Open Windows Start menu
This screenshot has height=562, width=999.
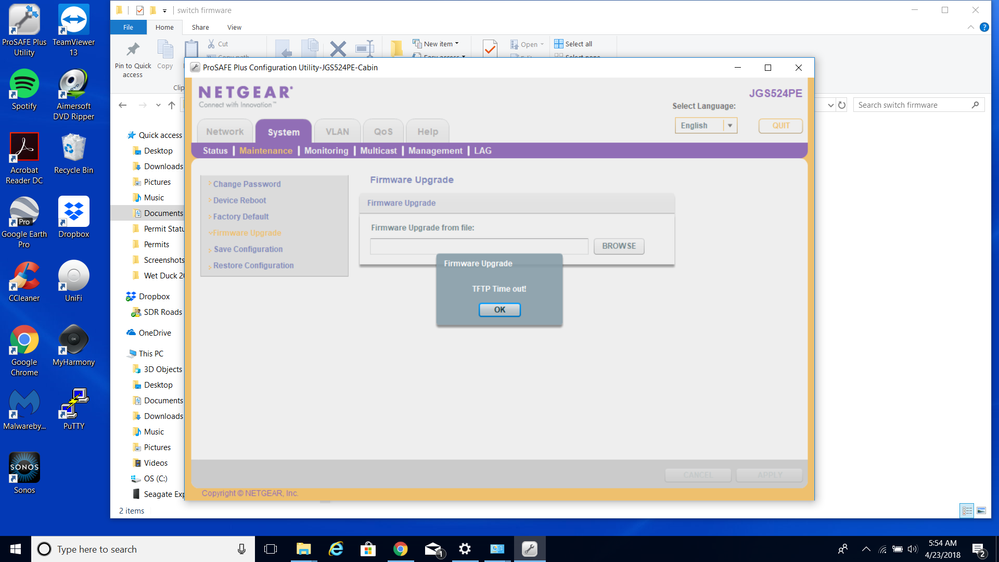click(x=15, y=549)
